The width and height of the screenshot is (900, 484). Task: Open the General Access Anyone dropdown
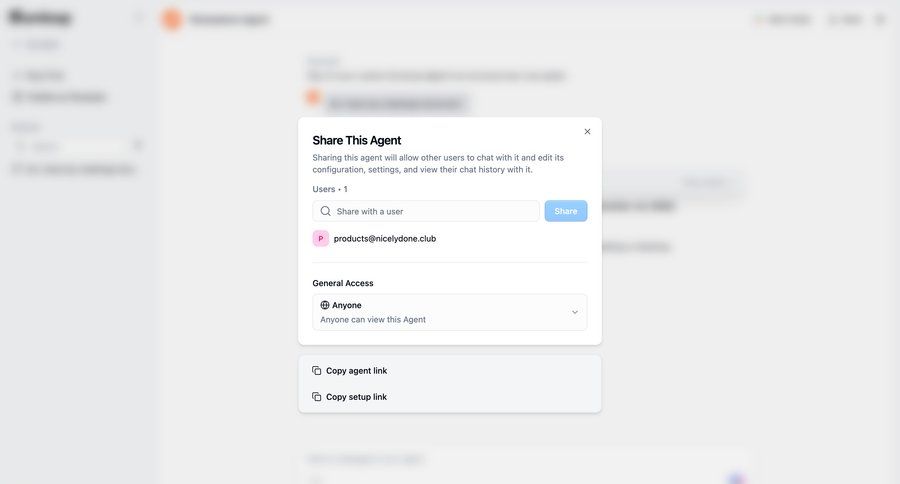click(x=449, y=312)
